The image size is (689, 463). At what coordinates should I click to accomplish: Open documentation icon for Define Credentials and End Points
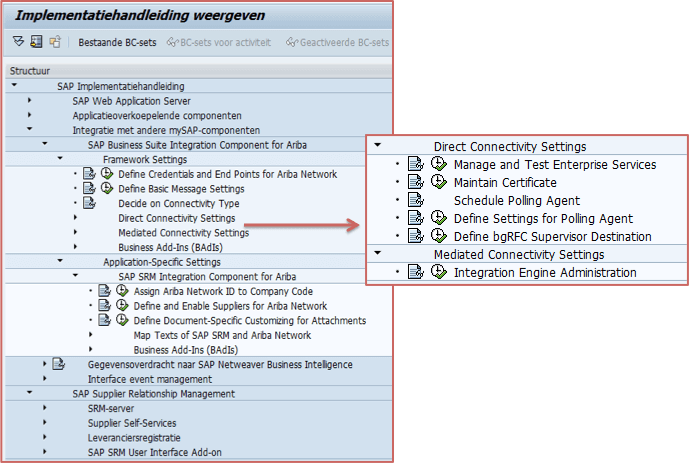click(89, 174)
